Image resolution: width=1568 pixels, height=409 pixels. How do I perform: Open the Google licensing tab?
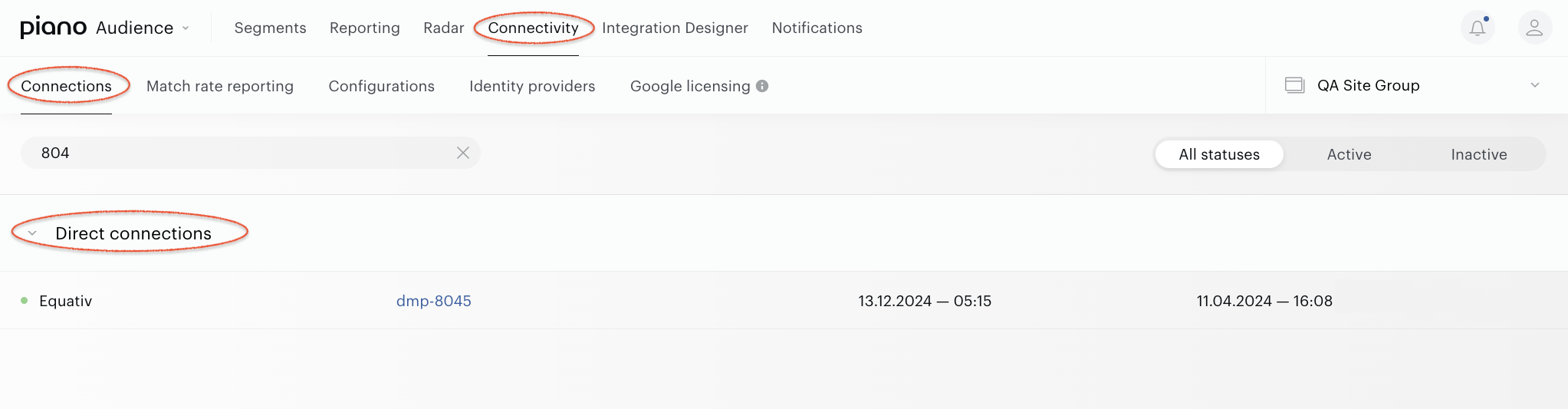690,86
